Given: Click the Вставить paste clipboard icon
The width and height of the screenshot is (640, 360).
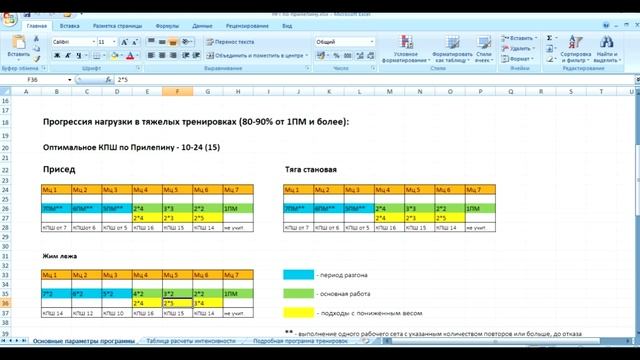Looking at the screenshot, I should (x=18, y=42).
